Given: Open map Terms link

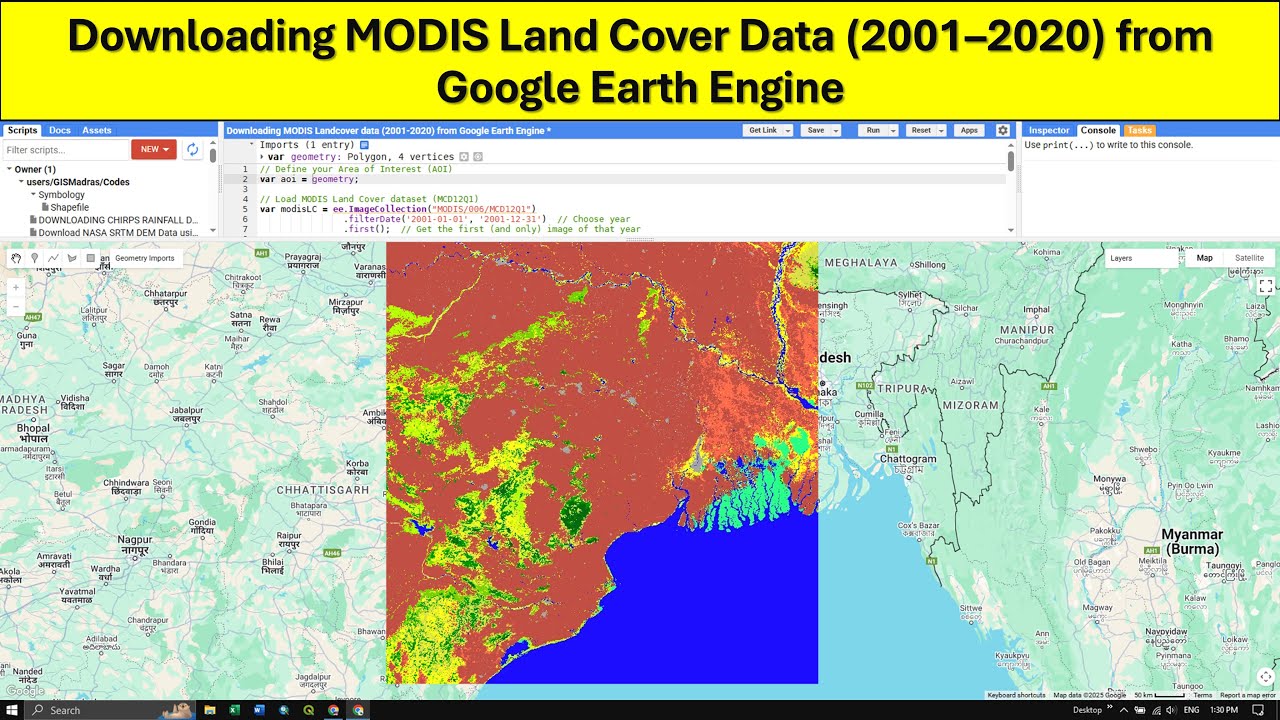Looking at the screenshot, I should pyautogui.click(x=1202, y=695).
